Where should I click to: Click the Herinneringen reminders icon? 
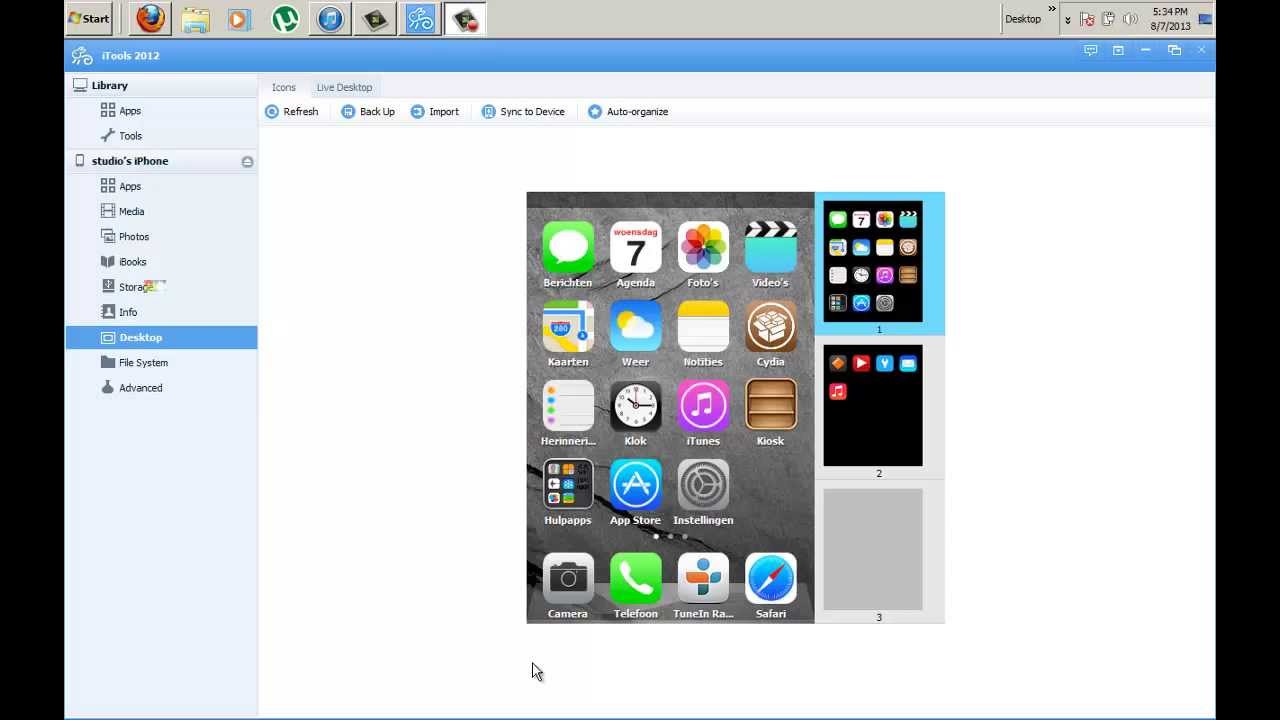[x=568, y=405]
